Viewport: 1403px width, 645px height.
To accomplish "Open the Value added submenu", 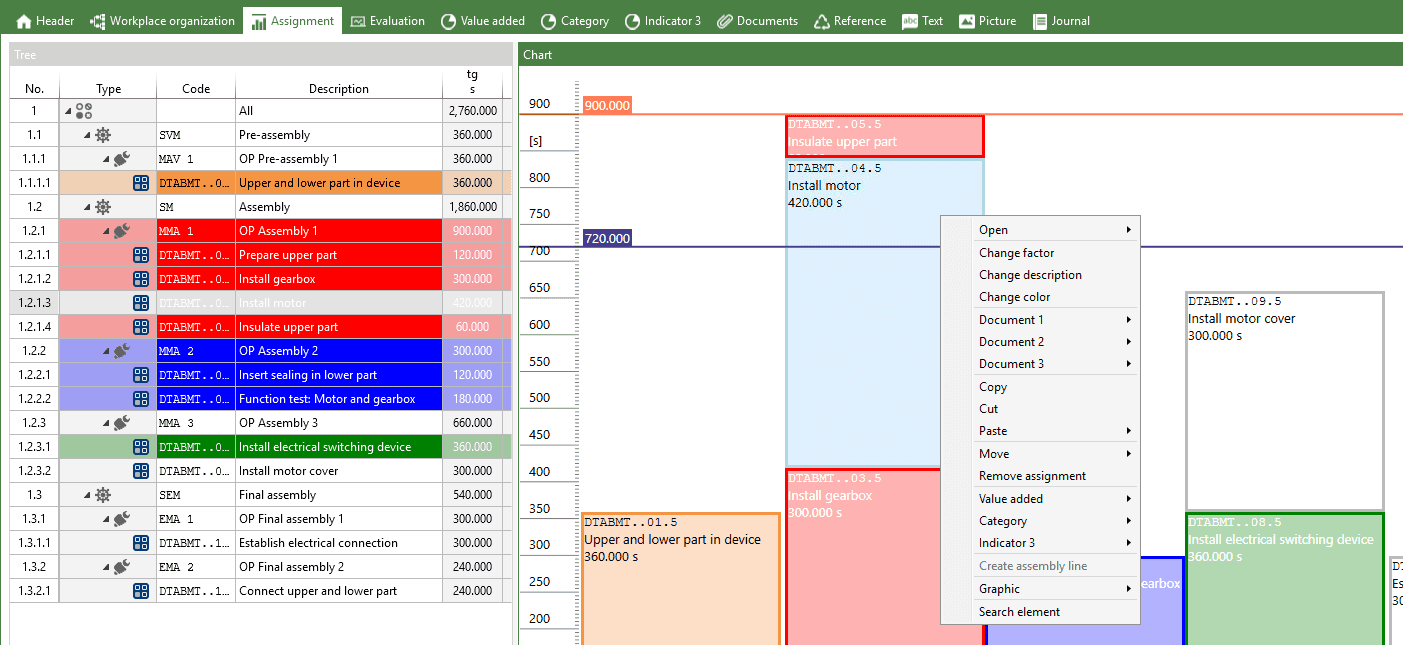I will click(x=1011, y=499).
